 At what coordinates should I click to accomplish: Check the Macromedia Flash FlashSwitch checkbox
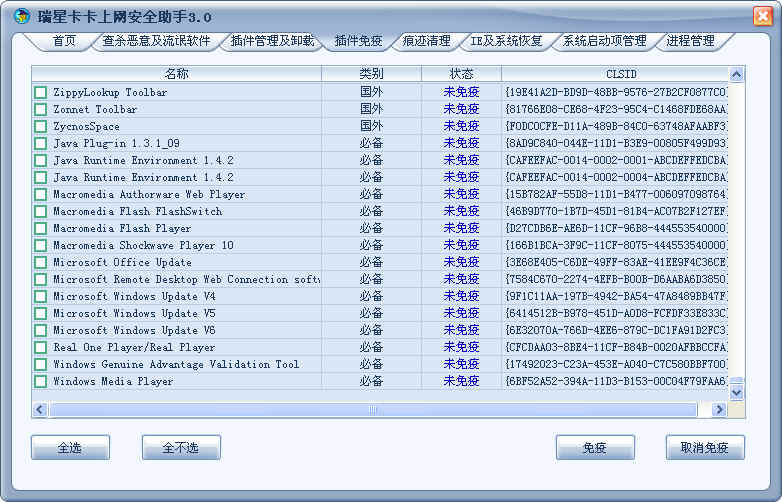41,211
